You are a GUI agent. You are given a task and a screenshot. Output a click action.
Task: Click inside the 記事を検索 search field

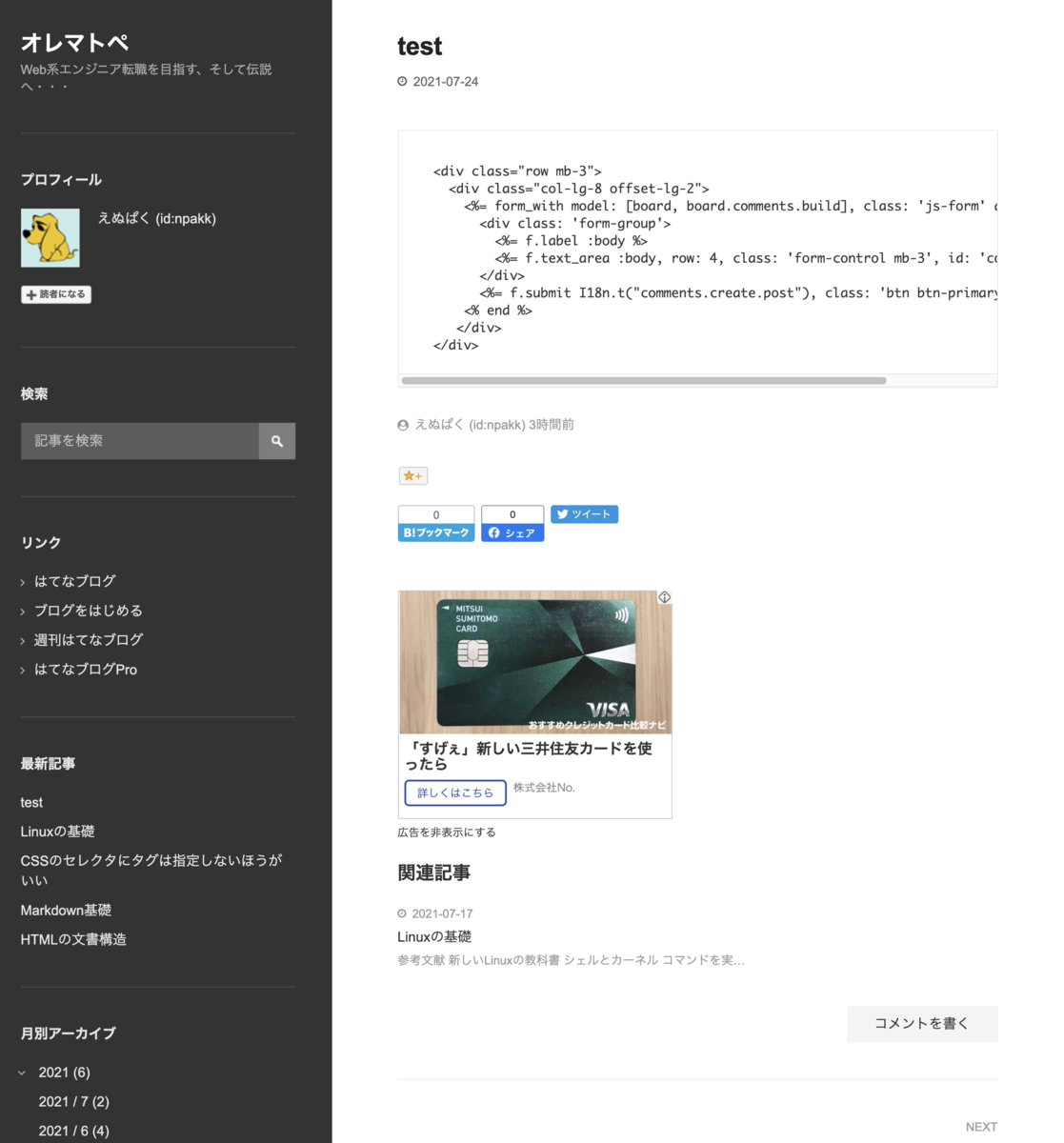click(x=138, y=441)
